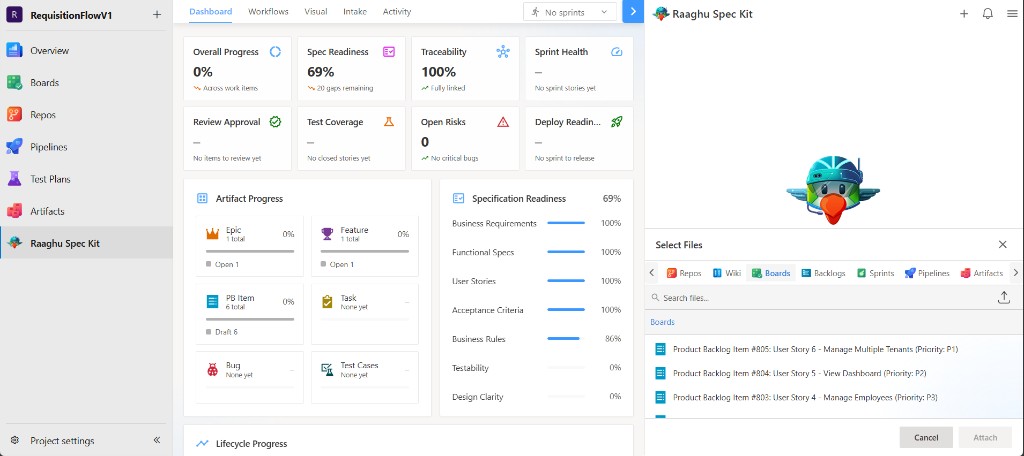Image resolution: width=1024 pixels, height=456 pixels.
Task: Open the No sprints dropdown
Action: [569, 12]
